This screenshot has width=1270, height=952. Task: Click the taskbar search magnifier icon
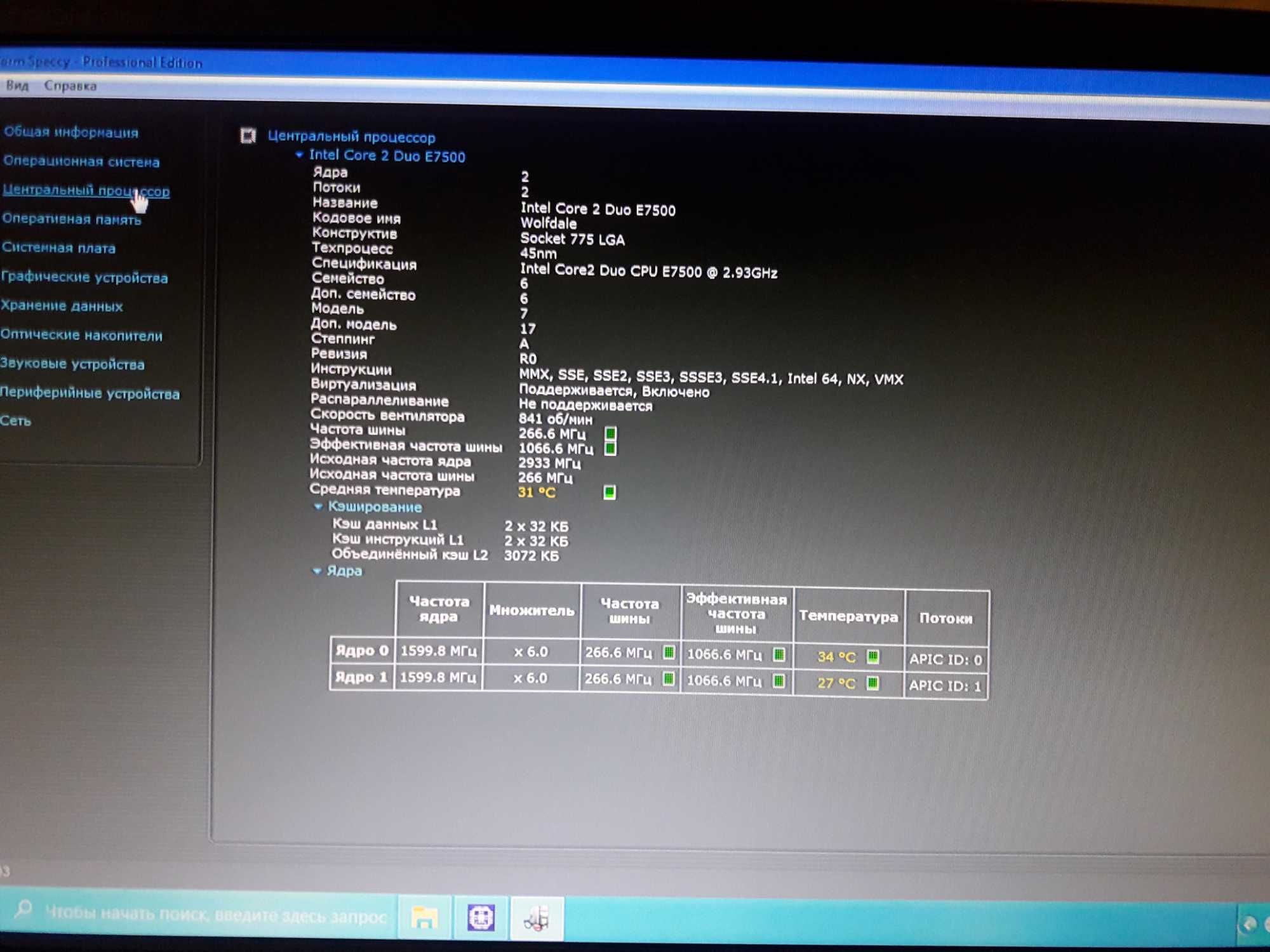click(23, 909)
